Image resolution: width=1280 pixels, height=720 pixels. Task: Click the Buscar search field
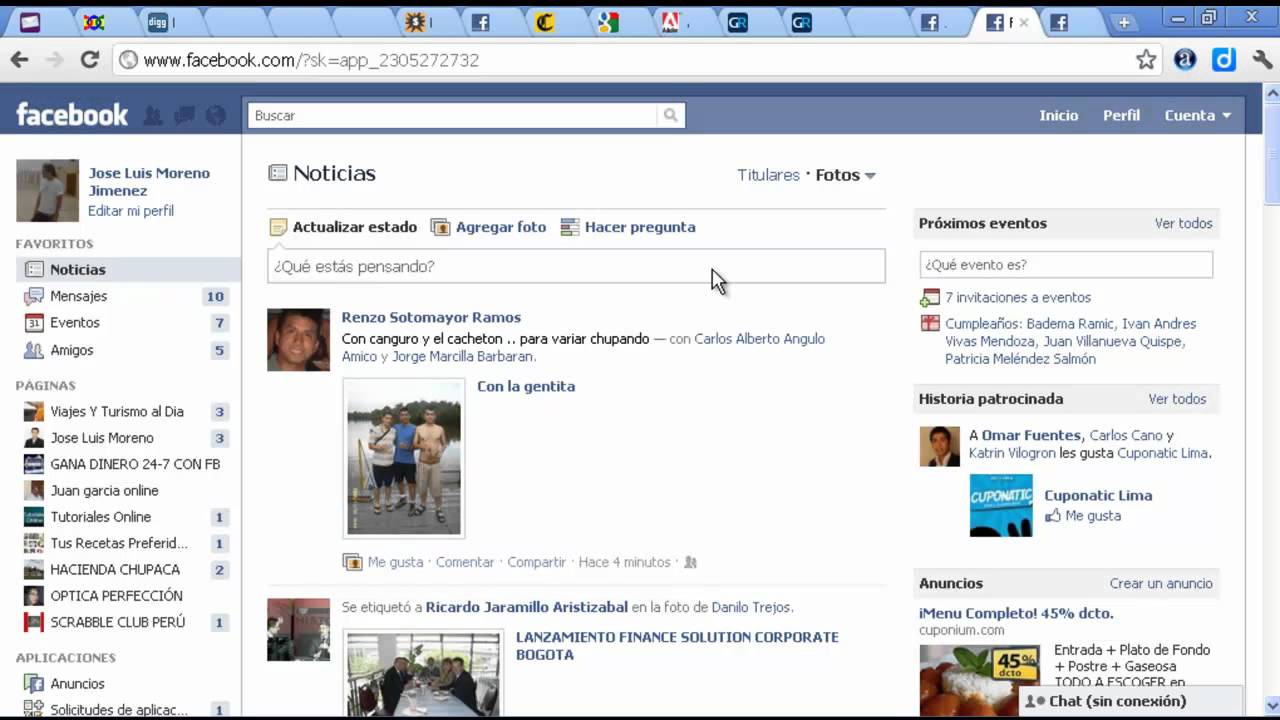coord(453,115)
